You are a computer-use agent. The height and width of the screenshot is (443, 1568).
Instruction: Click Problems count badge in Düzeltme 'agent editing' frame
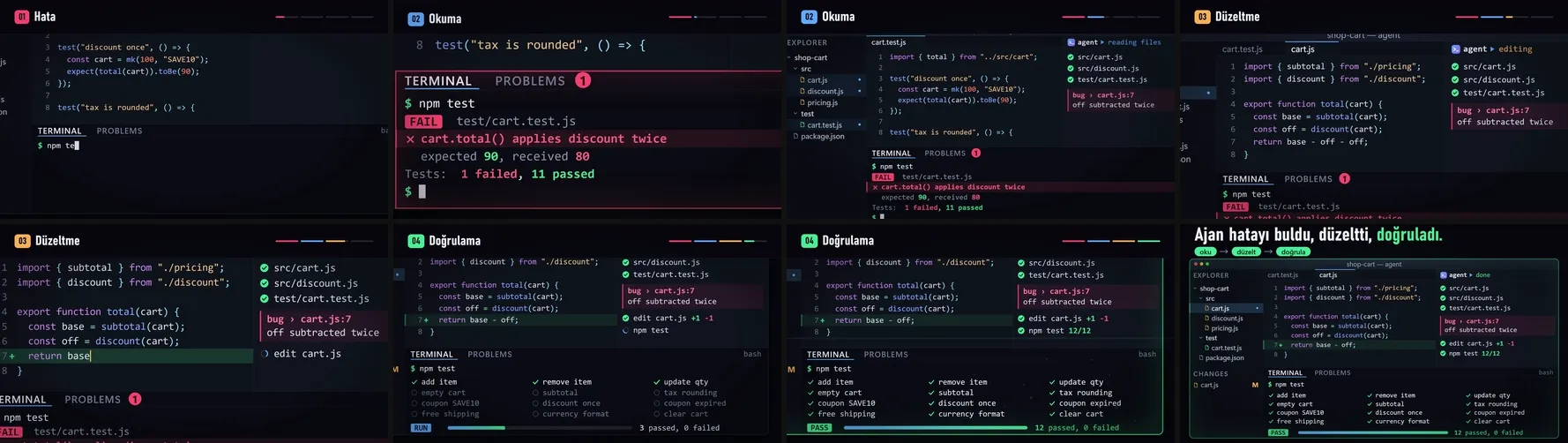pos(1345,178)
